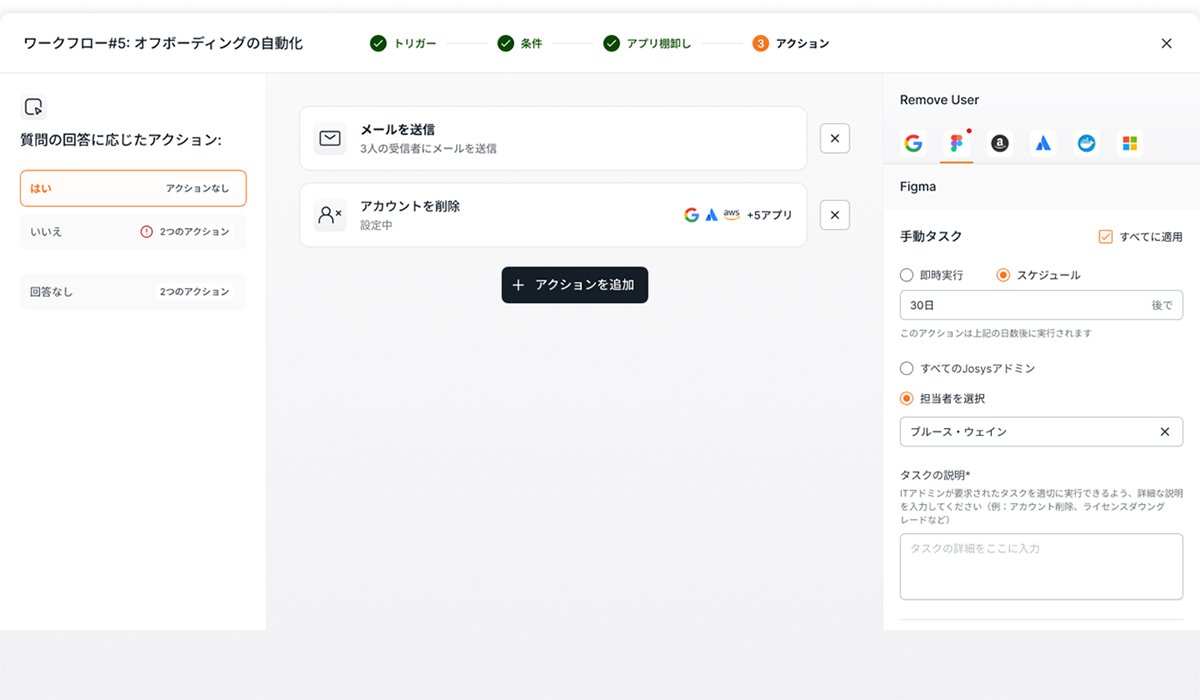Click the +5アプリ label
This screenshot has width=1200, height=700.
[769, 215]
